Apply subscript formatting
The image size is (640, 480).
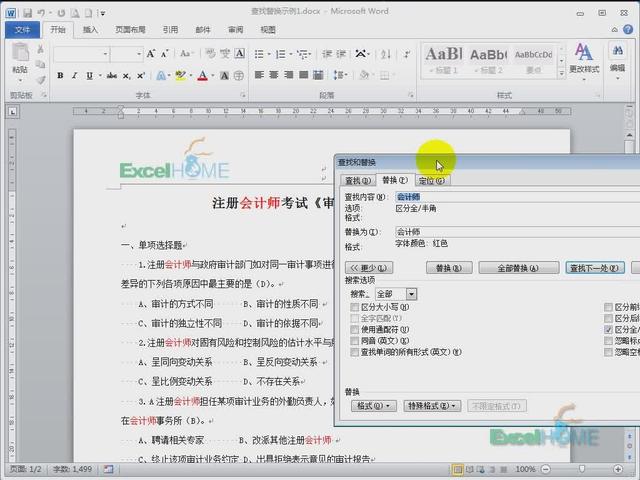(127, 76)
